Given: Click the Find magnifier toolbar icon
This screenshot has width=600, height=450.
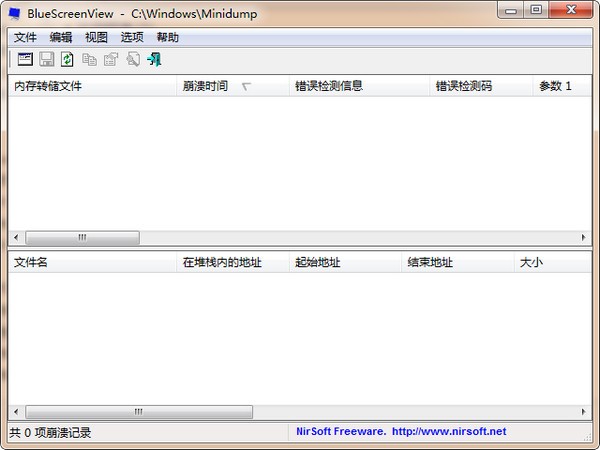Looking at the screenshot, I should 133,60.
